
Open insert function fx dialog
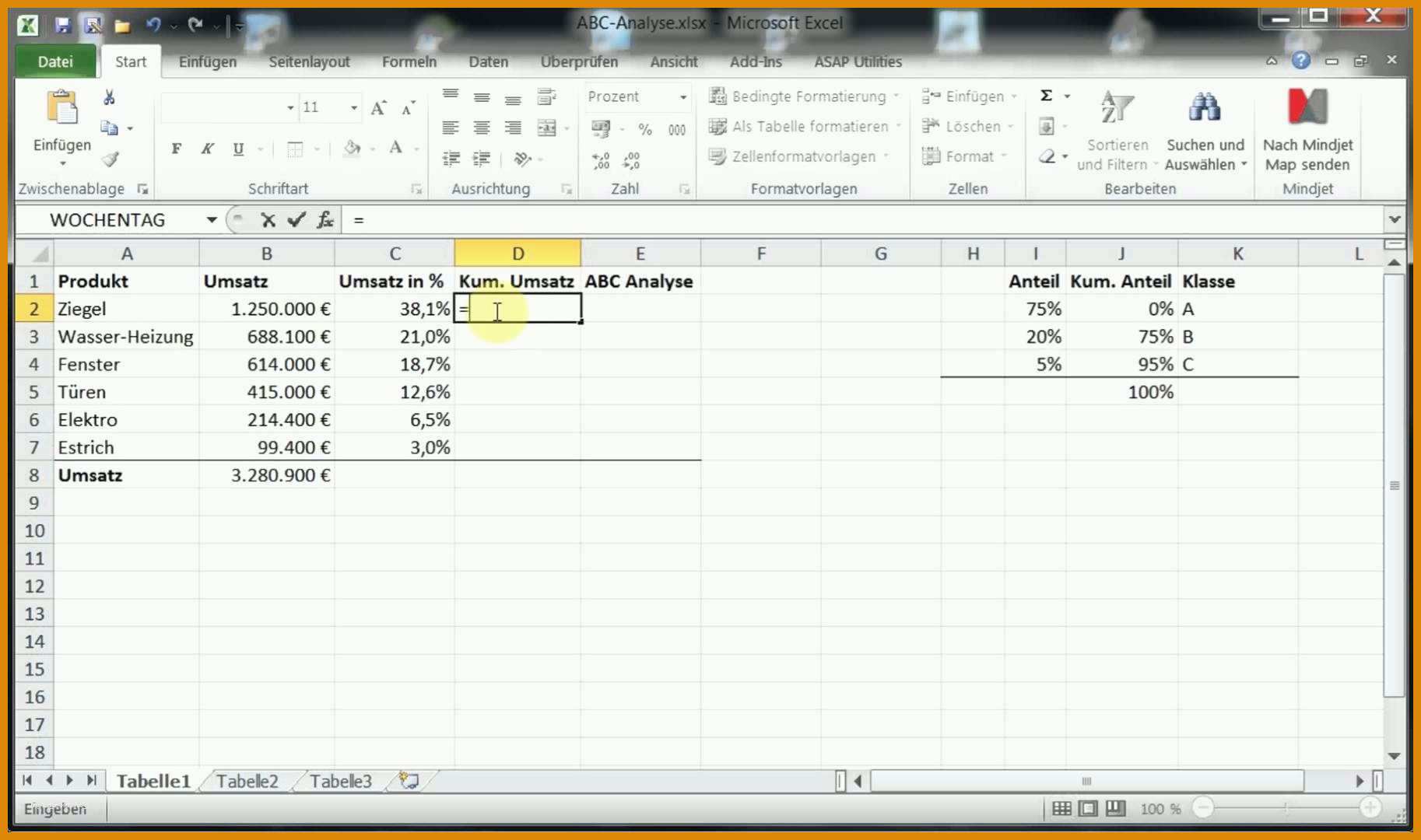pyautogui.click(x=325, y=220)
